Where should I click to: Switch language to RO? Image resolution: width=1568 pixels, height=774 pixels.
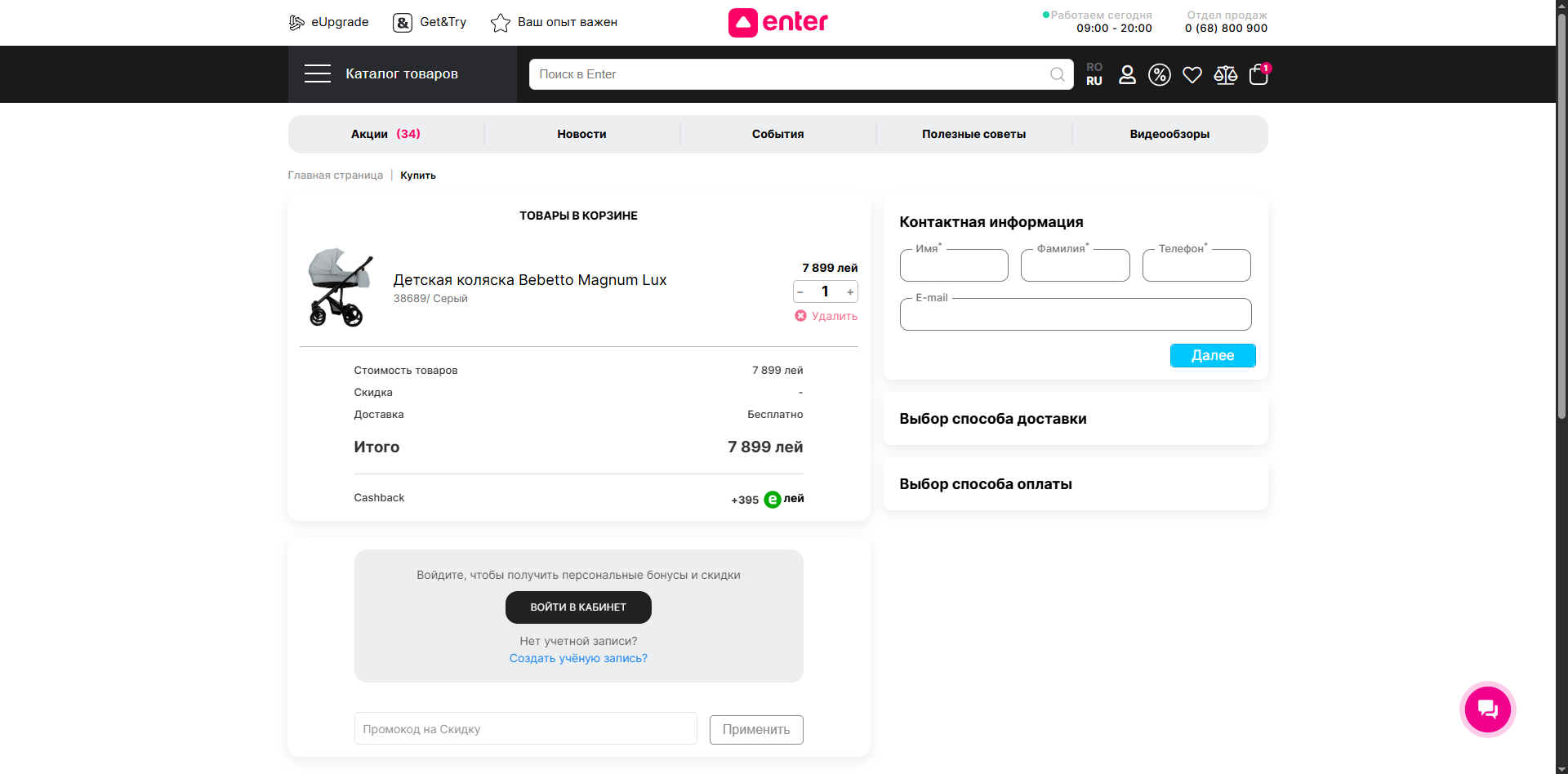1094,67
